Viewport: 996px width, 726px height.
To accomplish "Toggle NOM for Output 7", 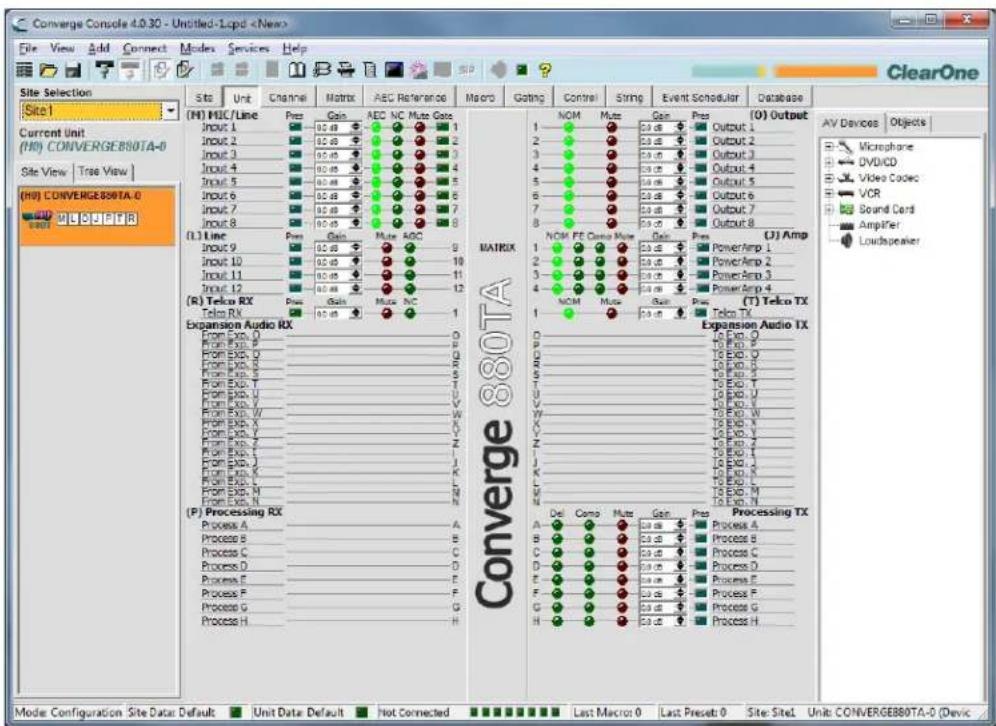I will pos(569,210).
